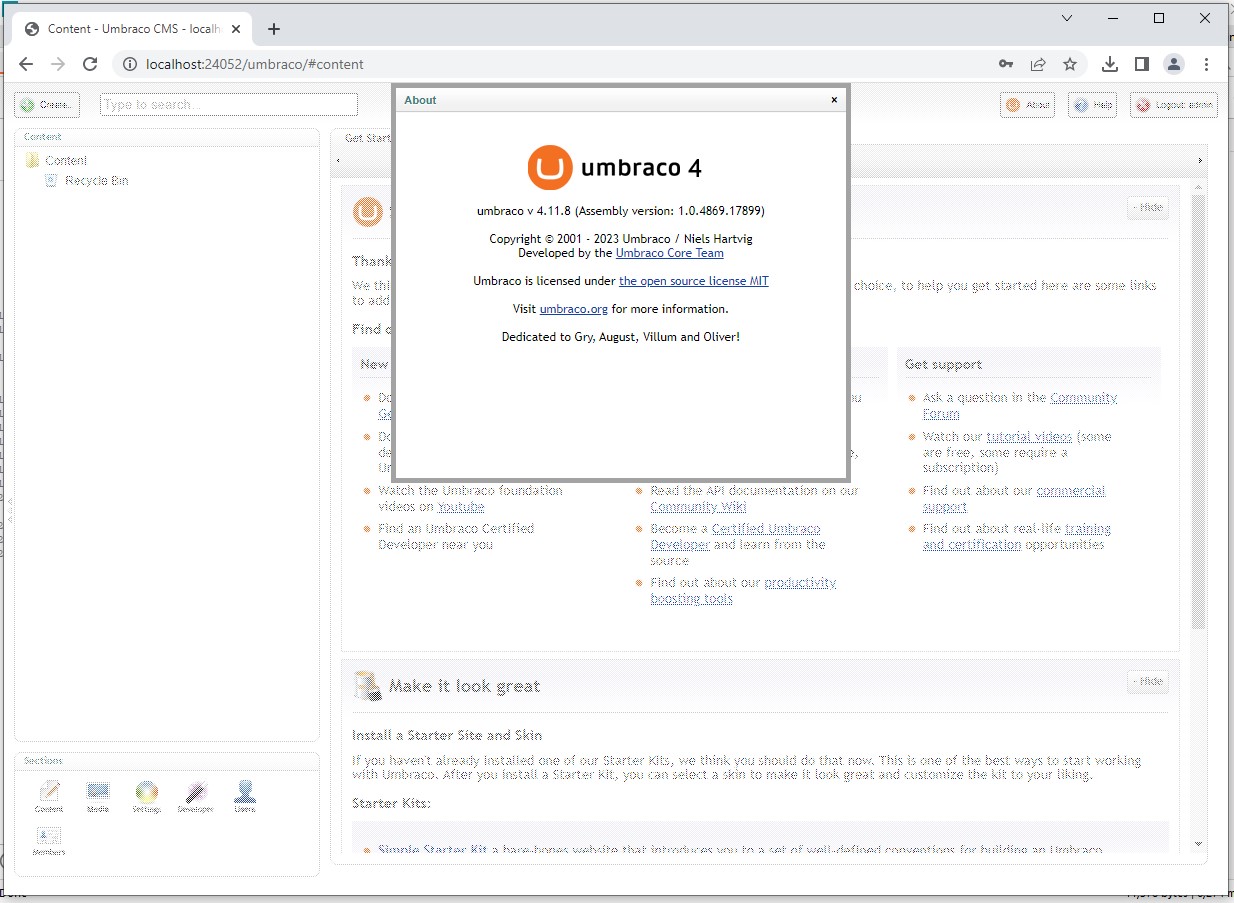Click the right tab-scroll arrow in the dashboard
Screen dimensions: 1234x903
click(x=1200, y=161)
